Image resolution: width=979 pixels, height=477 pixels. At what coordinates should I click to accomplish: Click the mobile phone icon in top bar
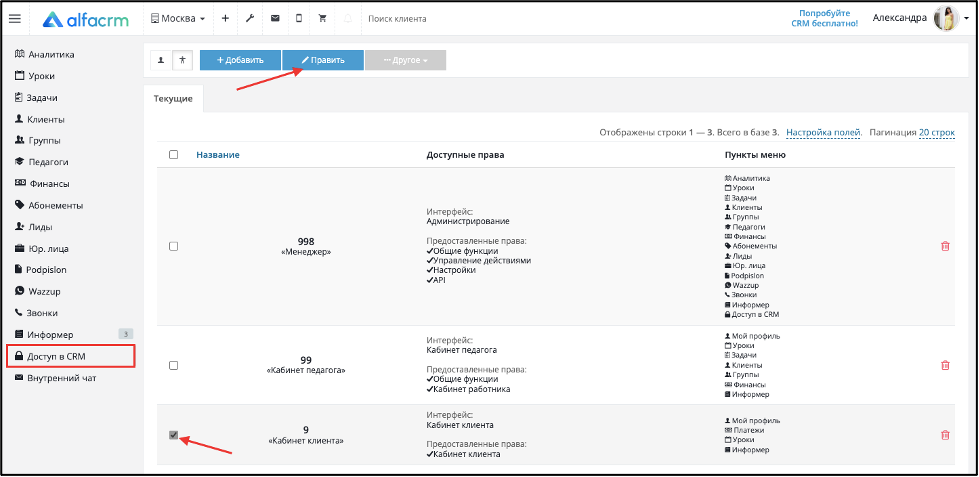(299, 19)
